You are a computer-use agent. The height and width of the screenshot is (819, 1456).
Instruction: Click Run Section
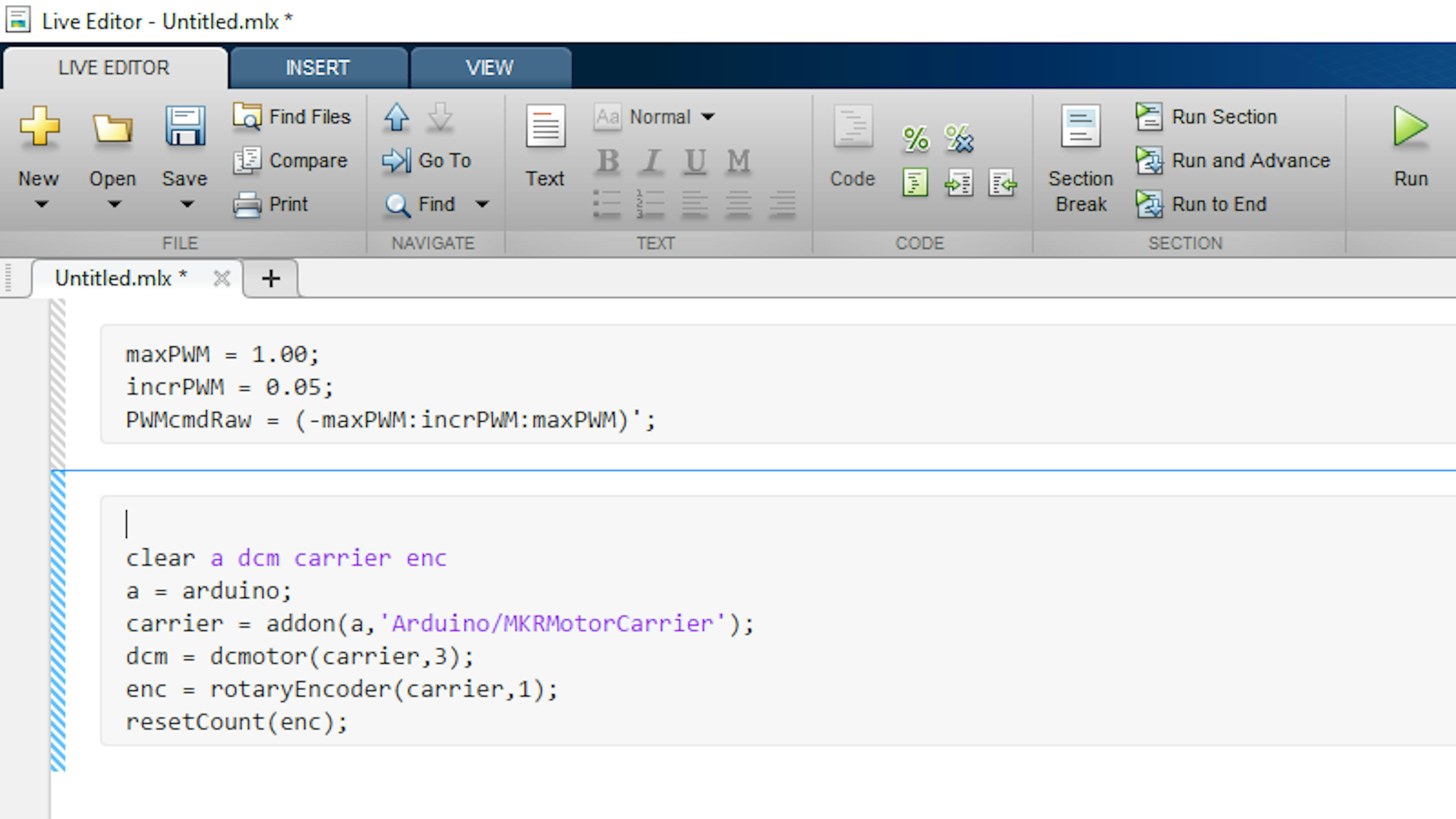click(1206, 116)
